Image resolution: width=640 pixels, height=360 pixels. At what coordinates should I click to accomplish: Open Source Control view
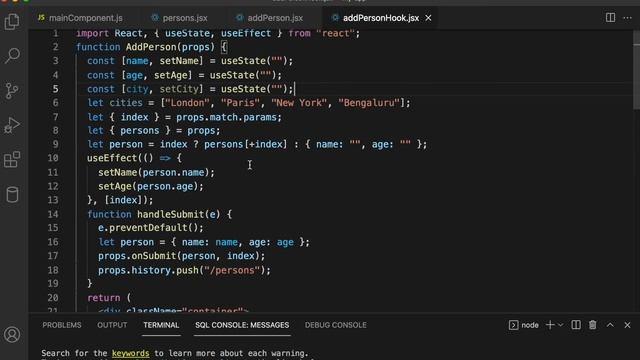click(12, 91)
